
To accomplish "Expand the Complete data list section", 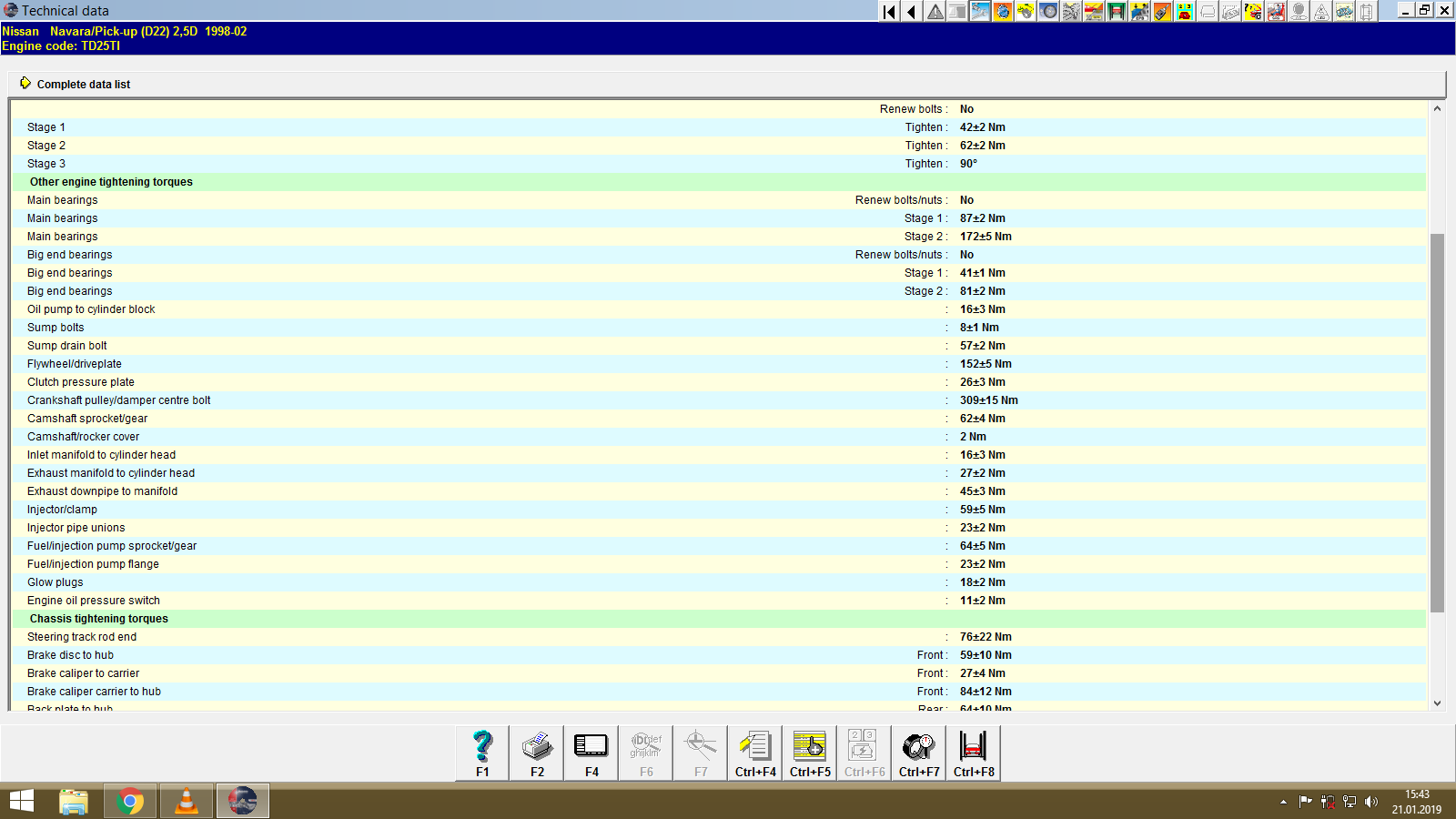I will [82, 84].
